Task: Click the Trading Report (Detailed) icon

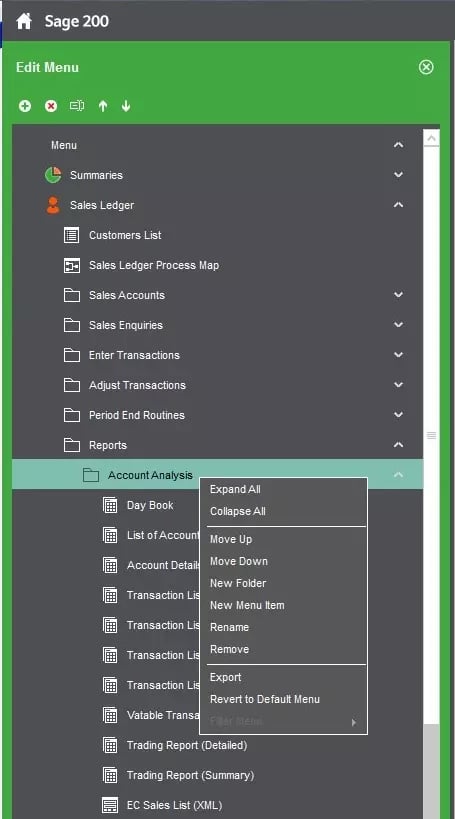Action: (x=110, y=745)
